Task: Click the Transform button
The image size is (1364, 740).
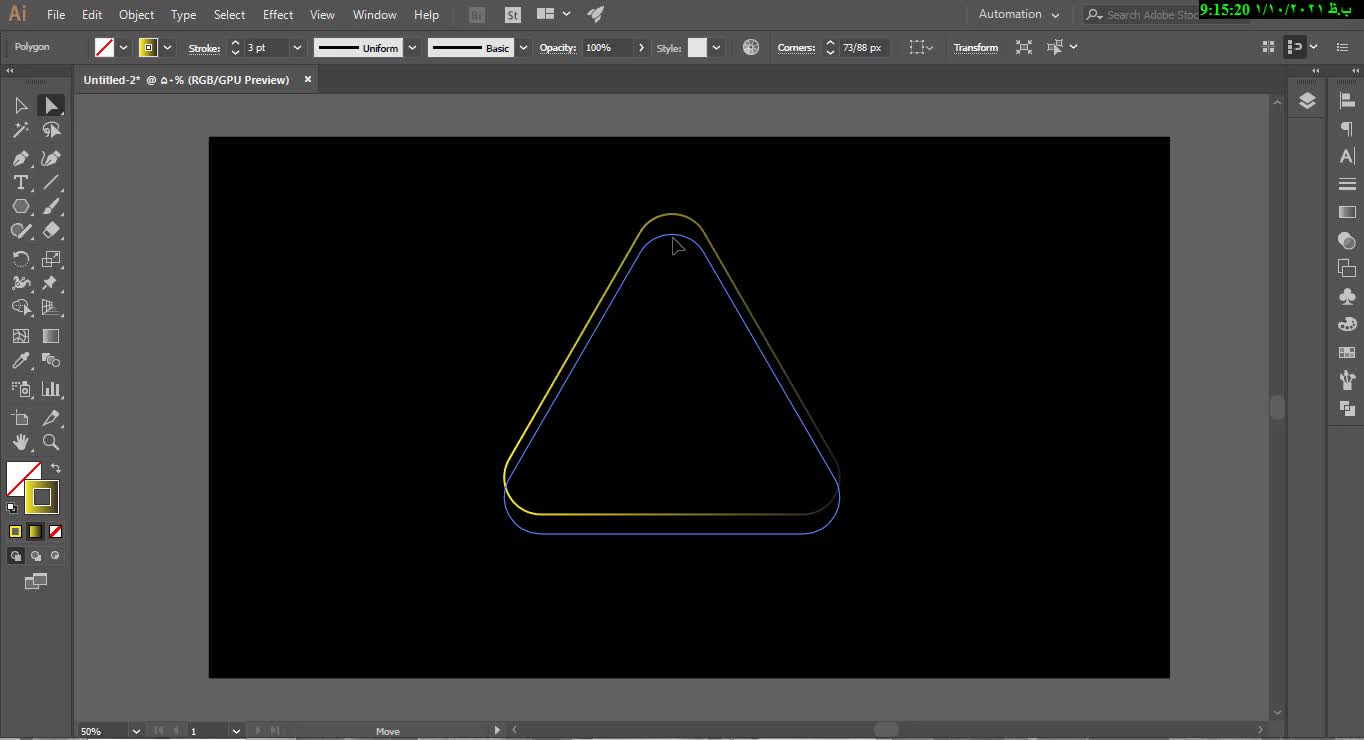Action: pyautogui.click(x=975, y=48)
